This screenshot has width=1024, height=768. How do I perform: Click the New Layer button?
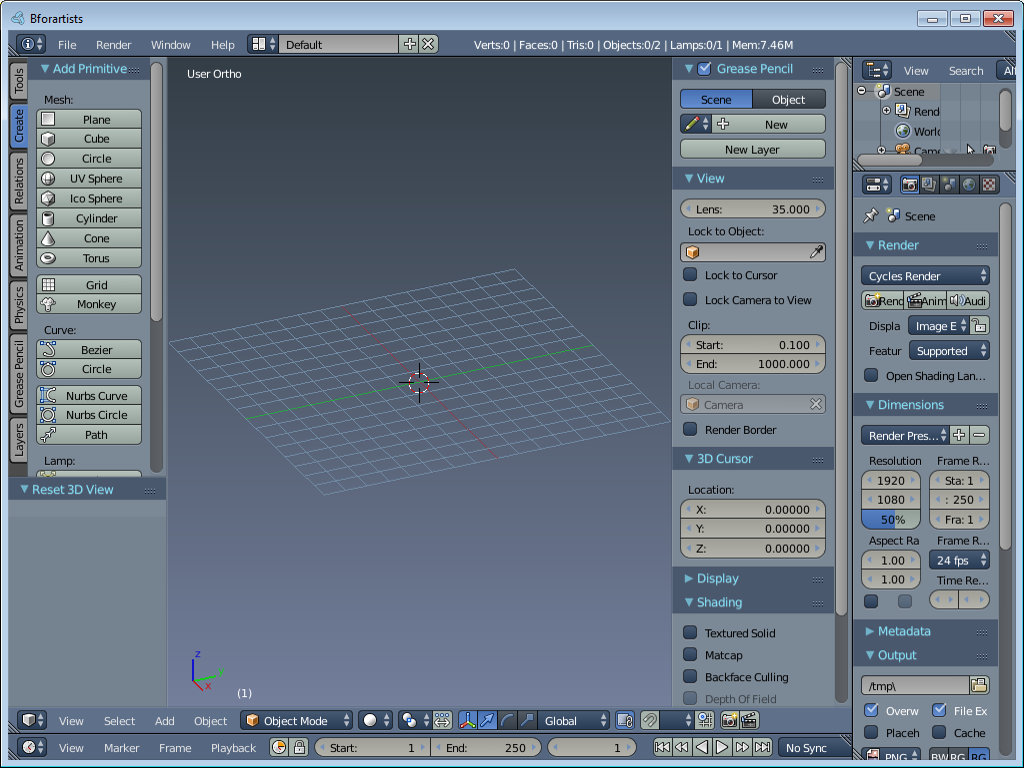pos(752,149)
